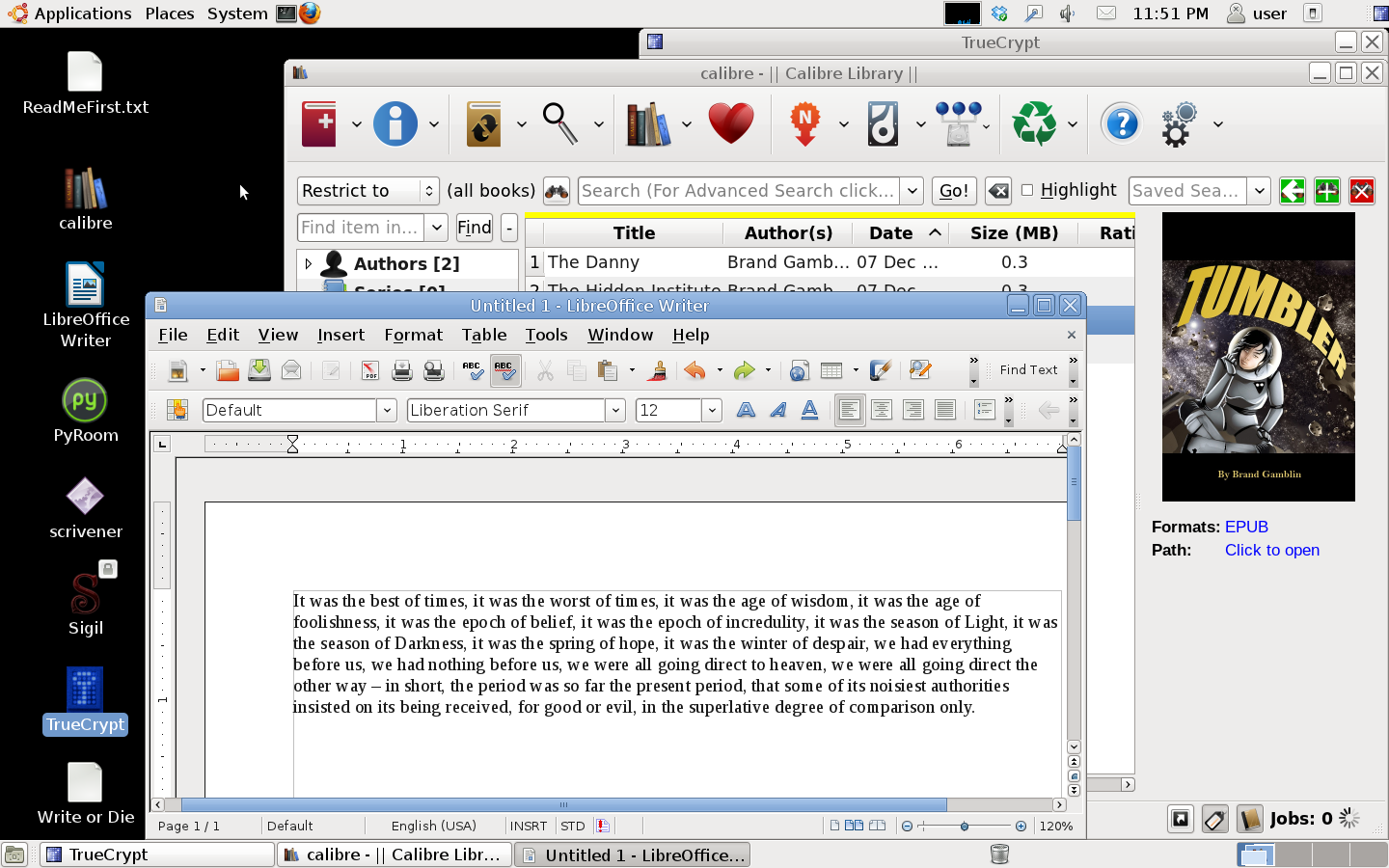Screen dimensions: 1389x868
Task: Click Writer Clone Formatting paintbrush icon
Action: coord(659,370)
